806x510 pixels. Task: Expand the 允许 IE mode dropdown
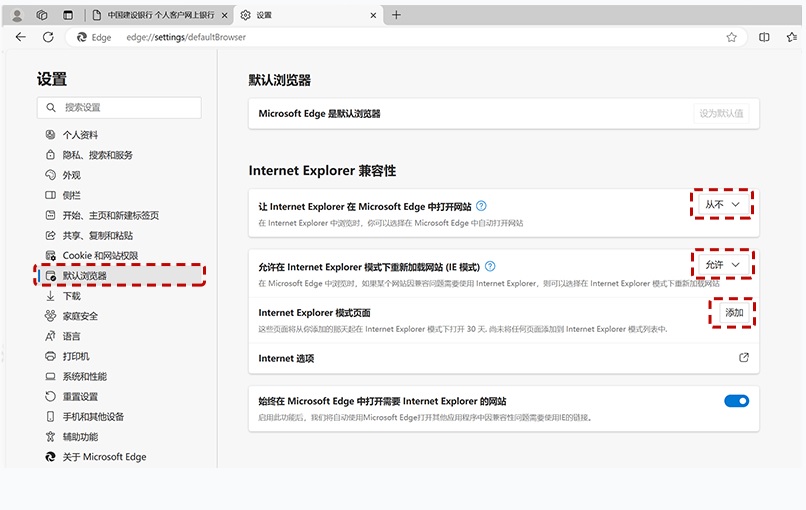[x=722, y=265]
